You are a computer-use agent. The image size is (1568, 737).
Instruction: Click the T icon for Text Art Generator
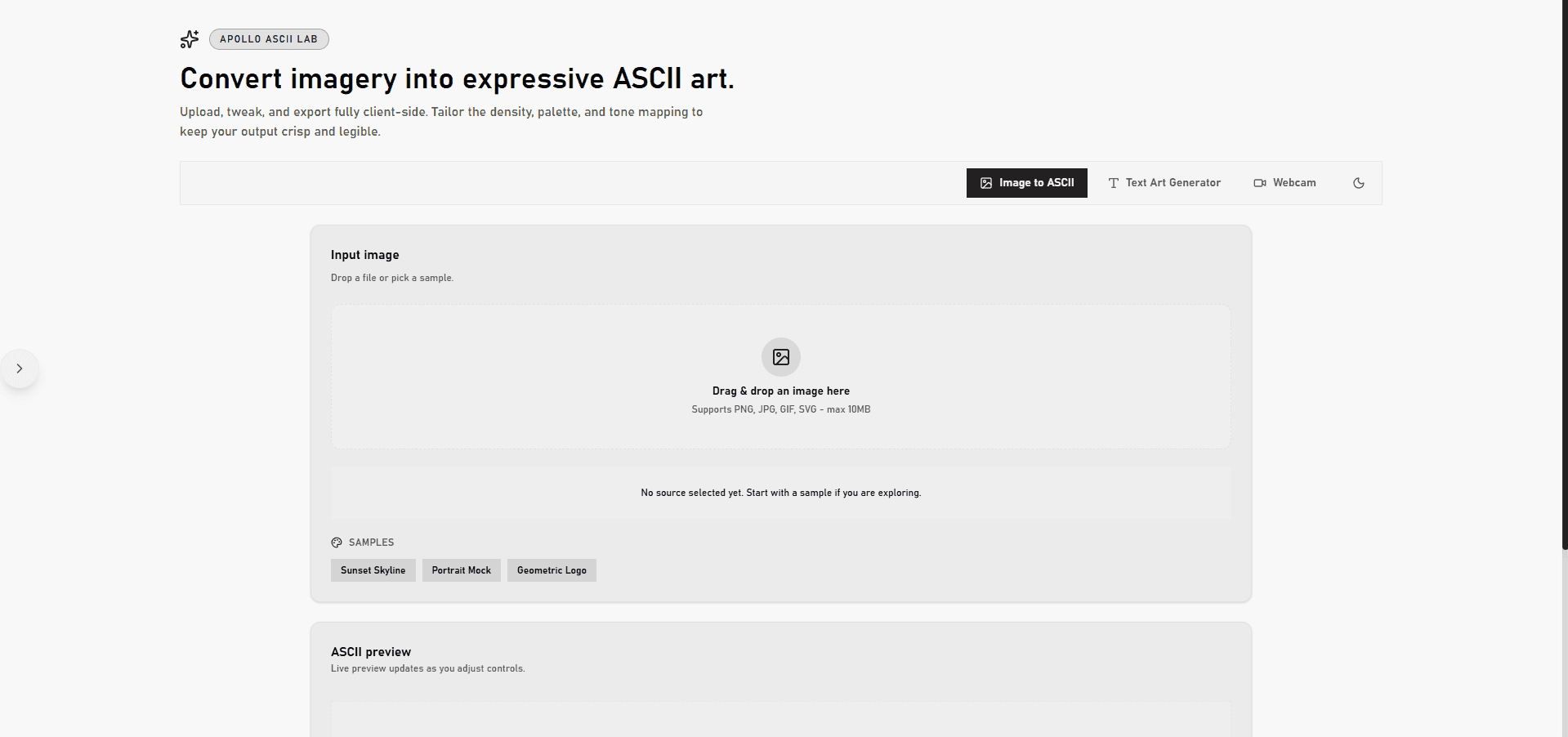click(x=1113, y=183)
